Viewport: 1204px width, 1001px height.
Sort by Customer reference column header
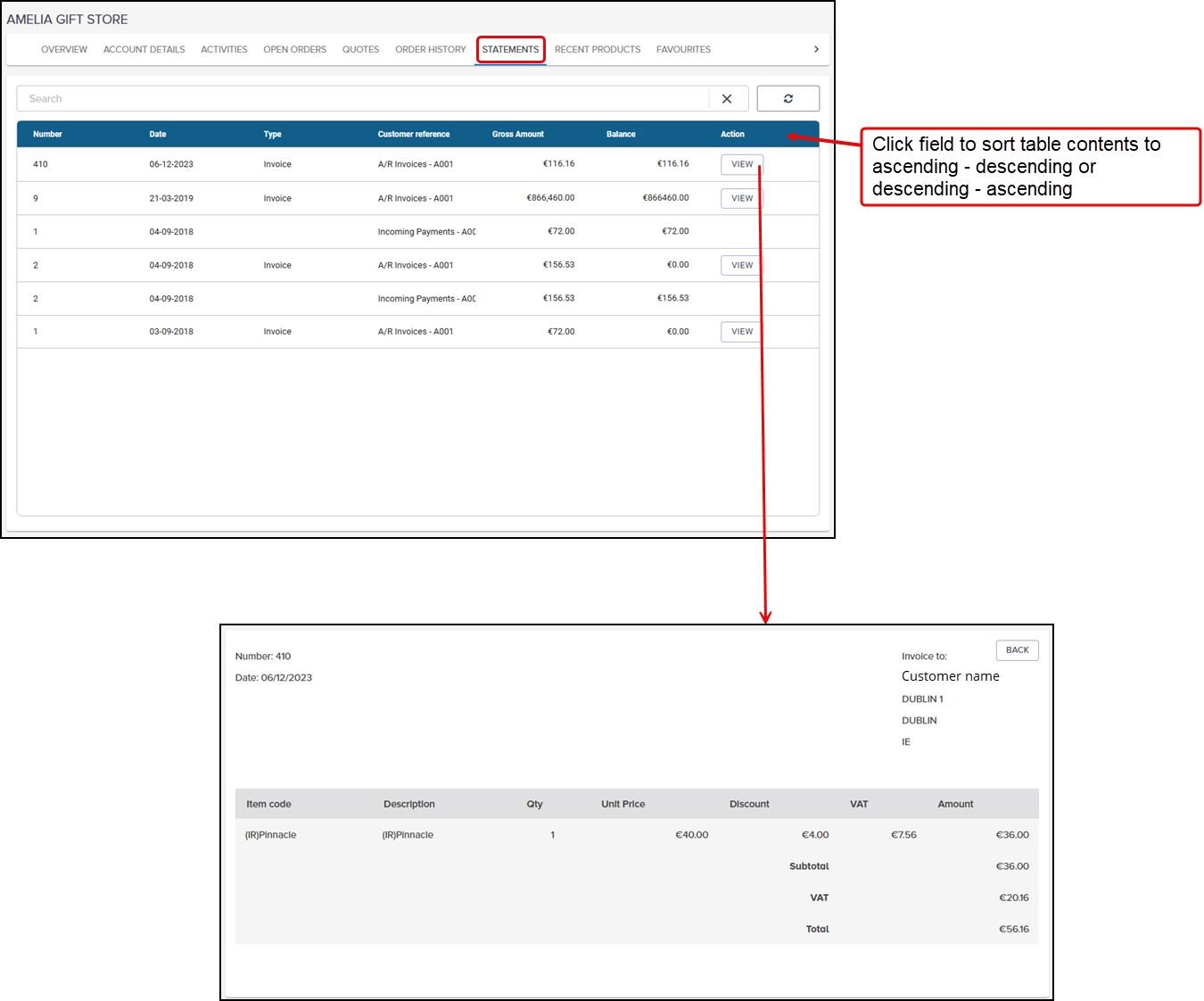(413, 135)
